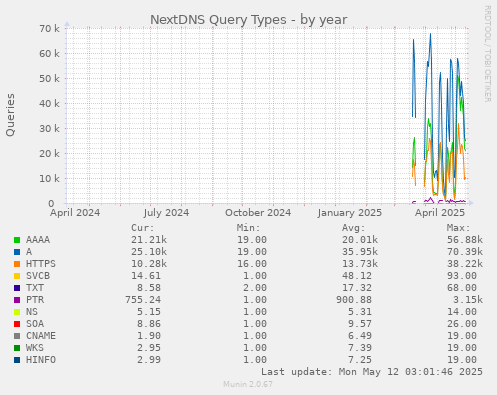Click the NS lime legend swatch
Viewport: 497px width, 395px height.
17,312
